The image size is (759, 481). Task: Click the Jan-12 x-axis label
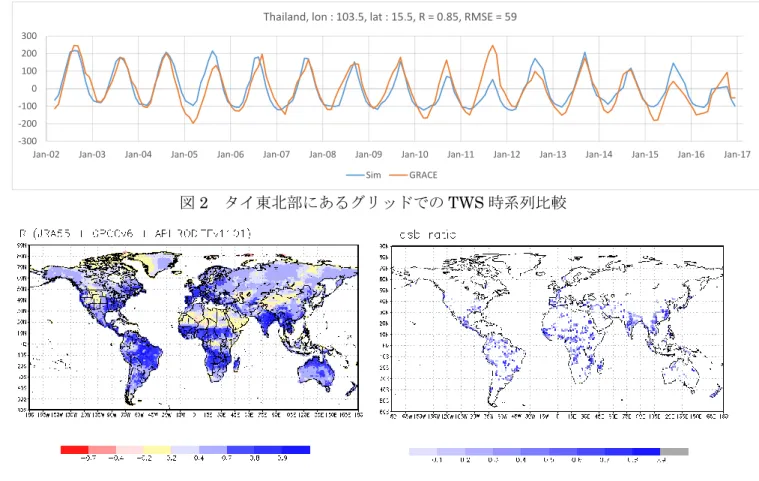(x=506, y=154)
